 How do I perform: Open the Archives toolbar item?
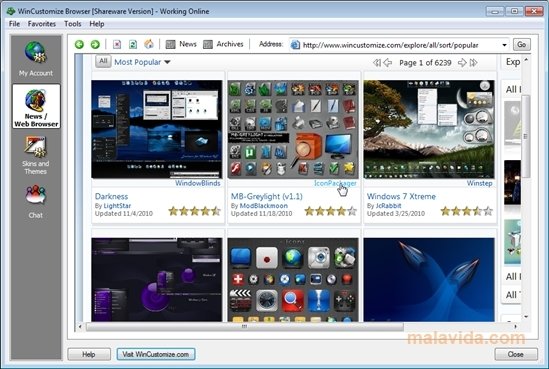(x=223, y=44)
